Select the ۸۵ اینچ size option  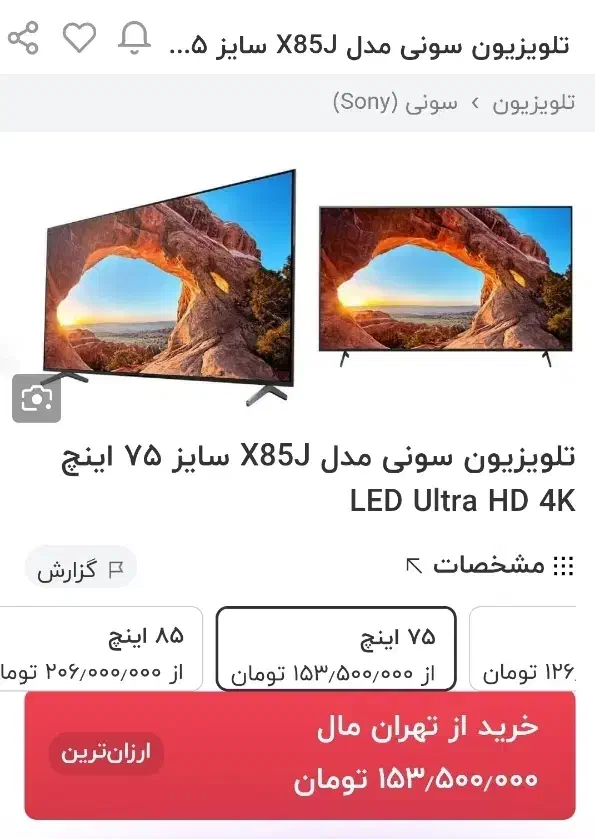click(x=101, y=649)
